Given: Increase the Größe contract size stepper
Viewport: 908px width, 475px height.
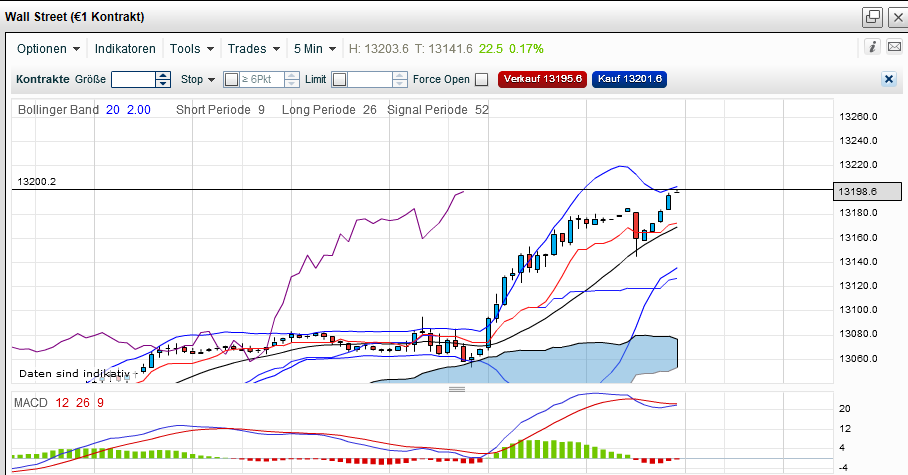Looking at the screenshot, I should [x=164, y=75].
